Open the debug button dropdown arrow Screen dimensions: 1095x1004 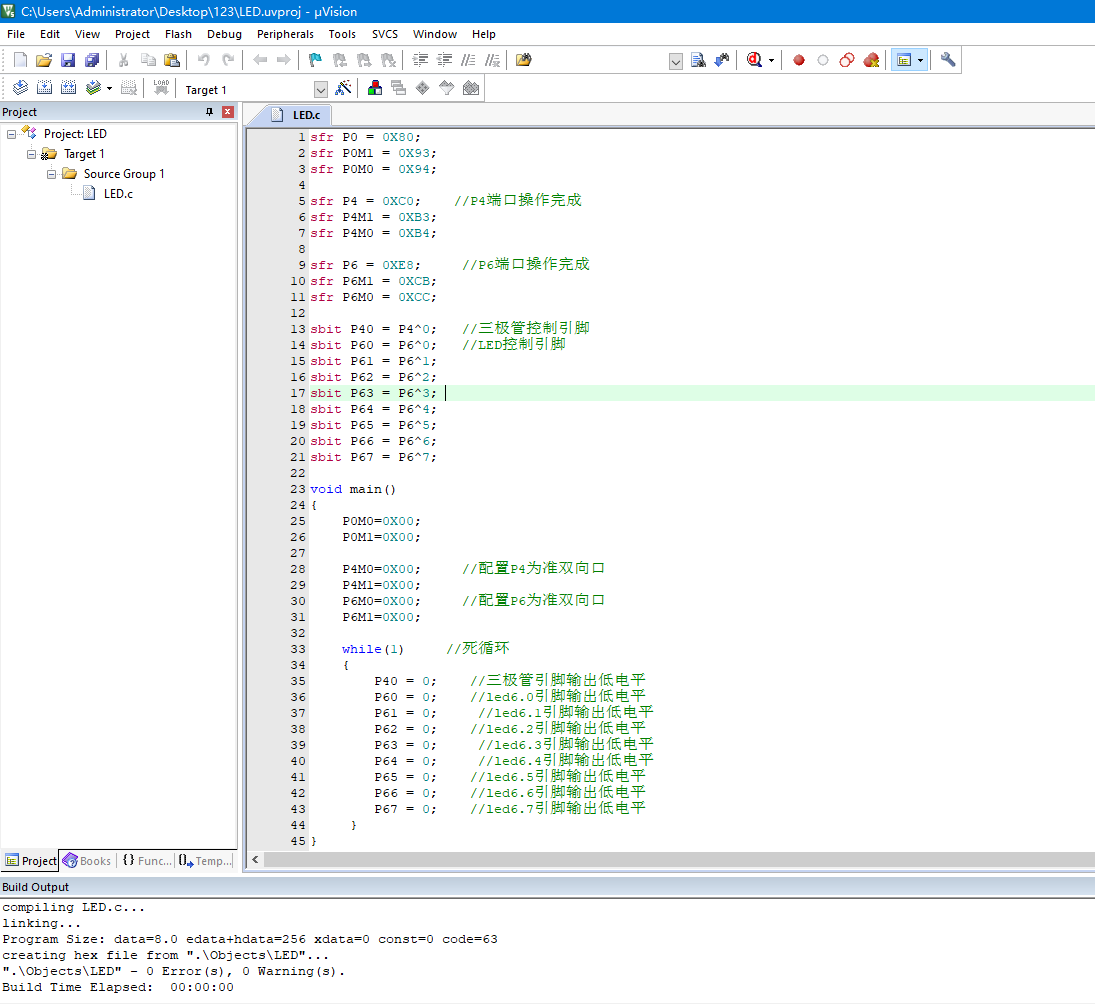pos(771,61)
